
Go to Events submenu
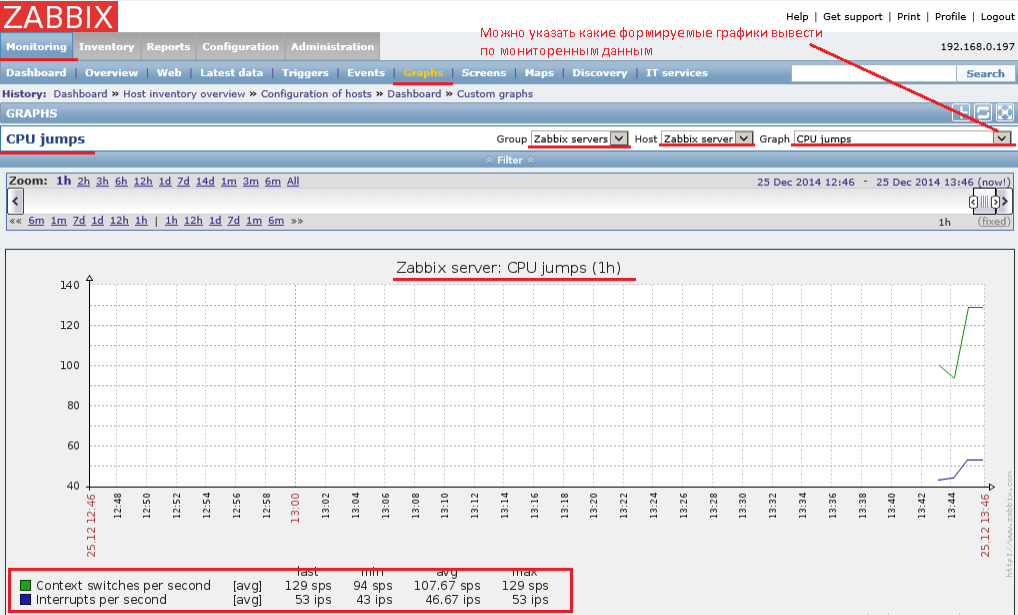(366, 73)
